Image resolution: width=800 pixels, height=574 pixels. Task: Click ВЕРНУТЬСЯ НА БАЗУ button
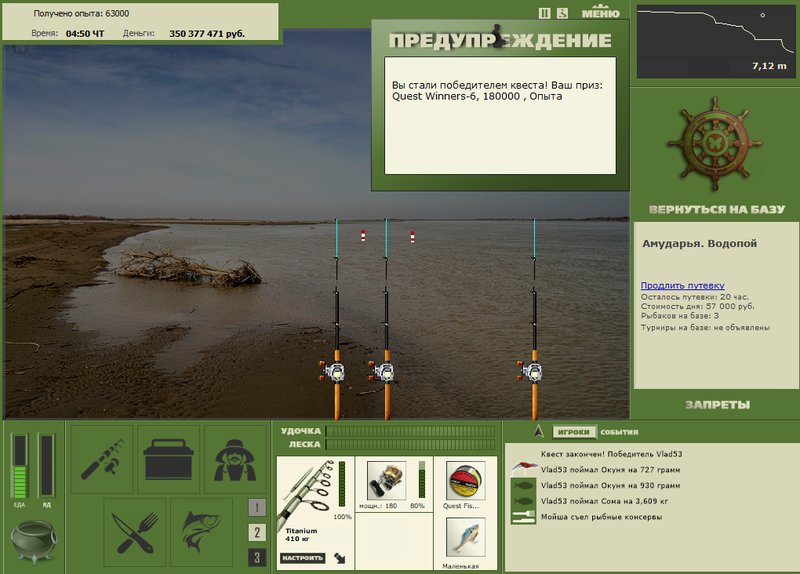click(x=716, y=209)
